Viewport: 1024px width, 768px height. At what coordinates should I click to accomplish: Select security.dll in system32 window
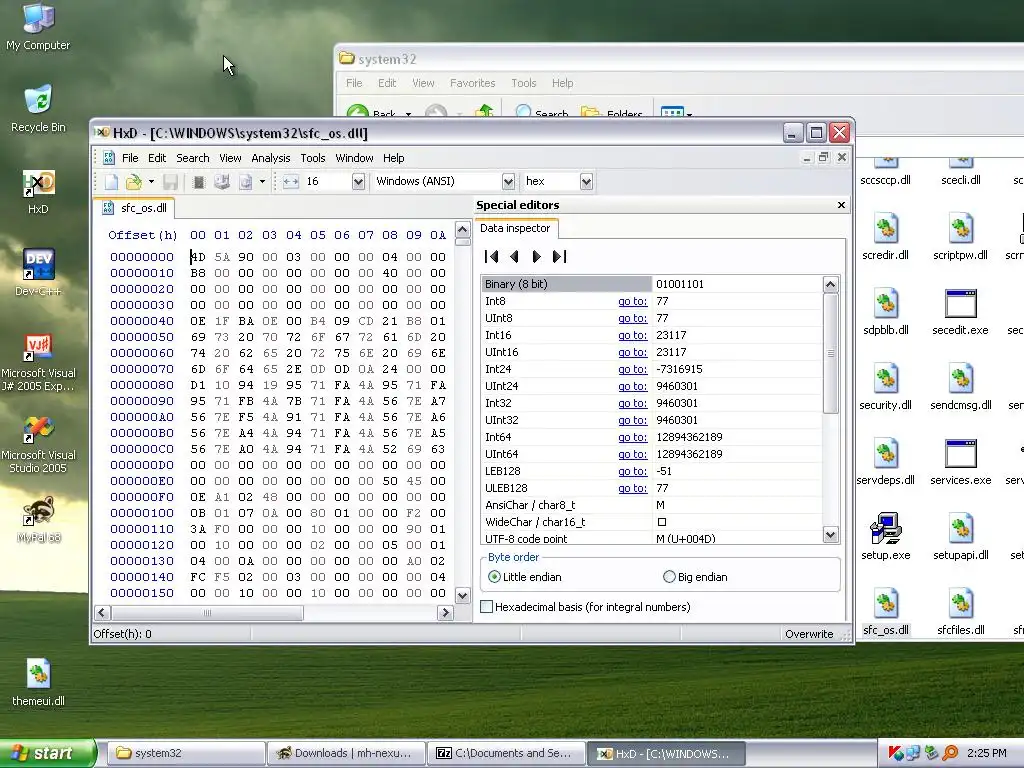click(x=886, y=387)
